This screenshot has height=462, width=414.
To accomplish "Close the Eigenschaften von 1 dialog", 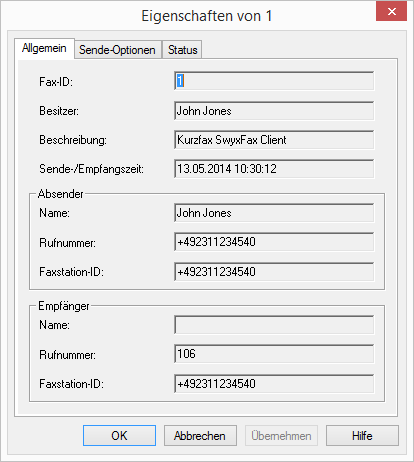I will 391,11.
